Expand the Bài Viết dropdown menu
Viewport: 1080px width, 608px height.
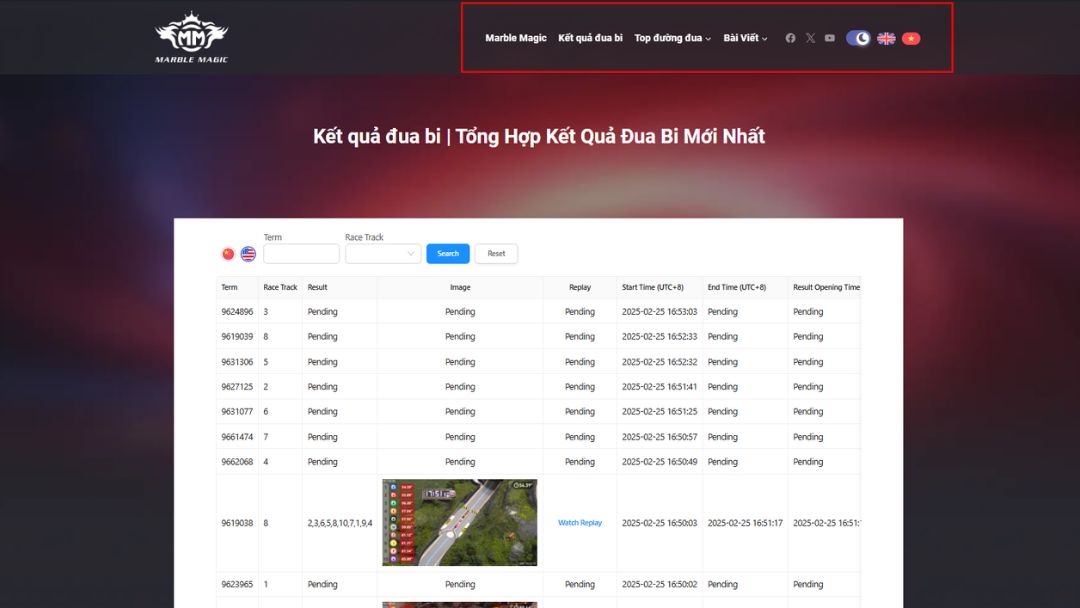[x=745, y=38]
